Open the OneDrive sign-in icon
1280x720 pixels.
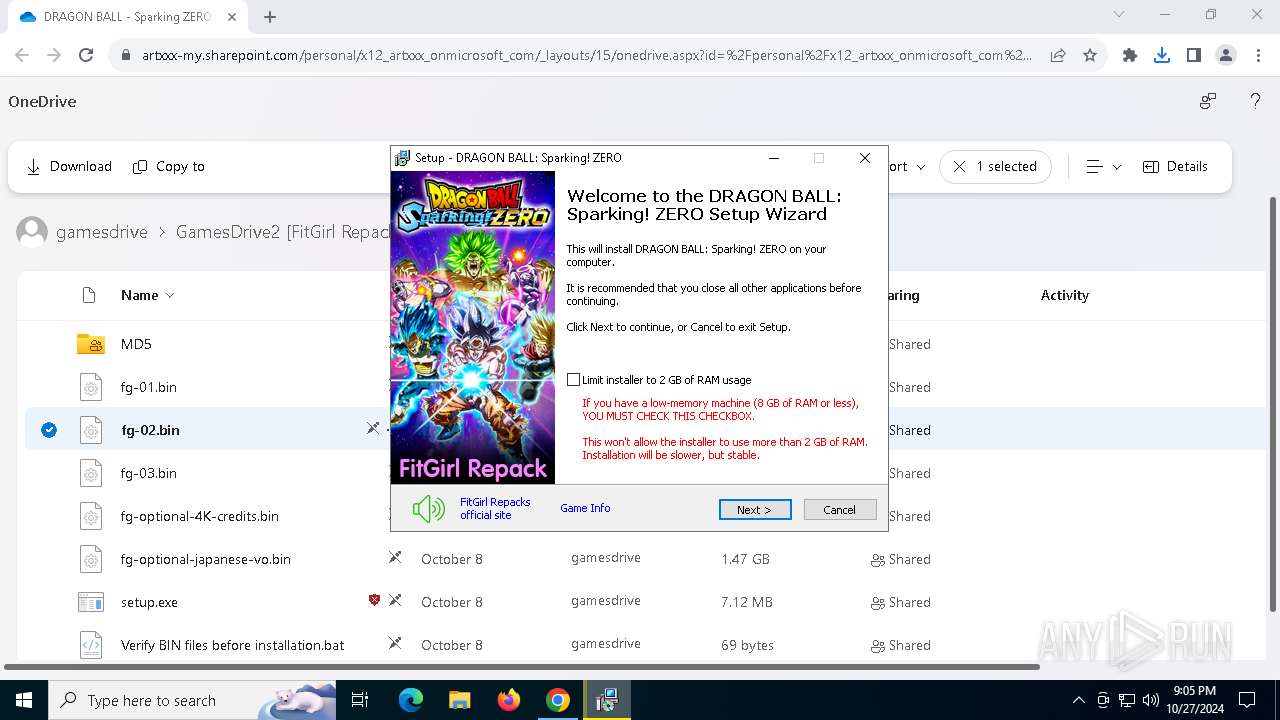point(1208,101)
